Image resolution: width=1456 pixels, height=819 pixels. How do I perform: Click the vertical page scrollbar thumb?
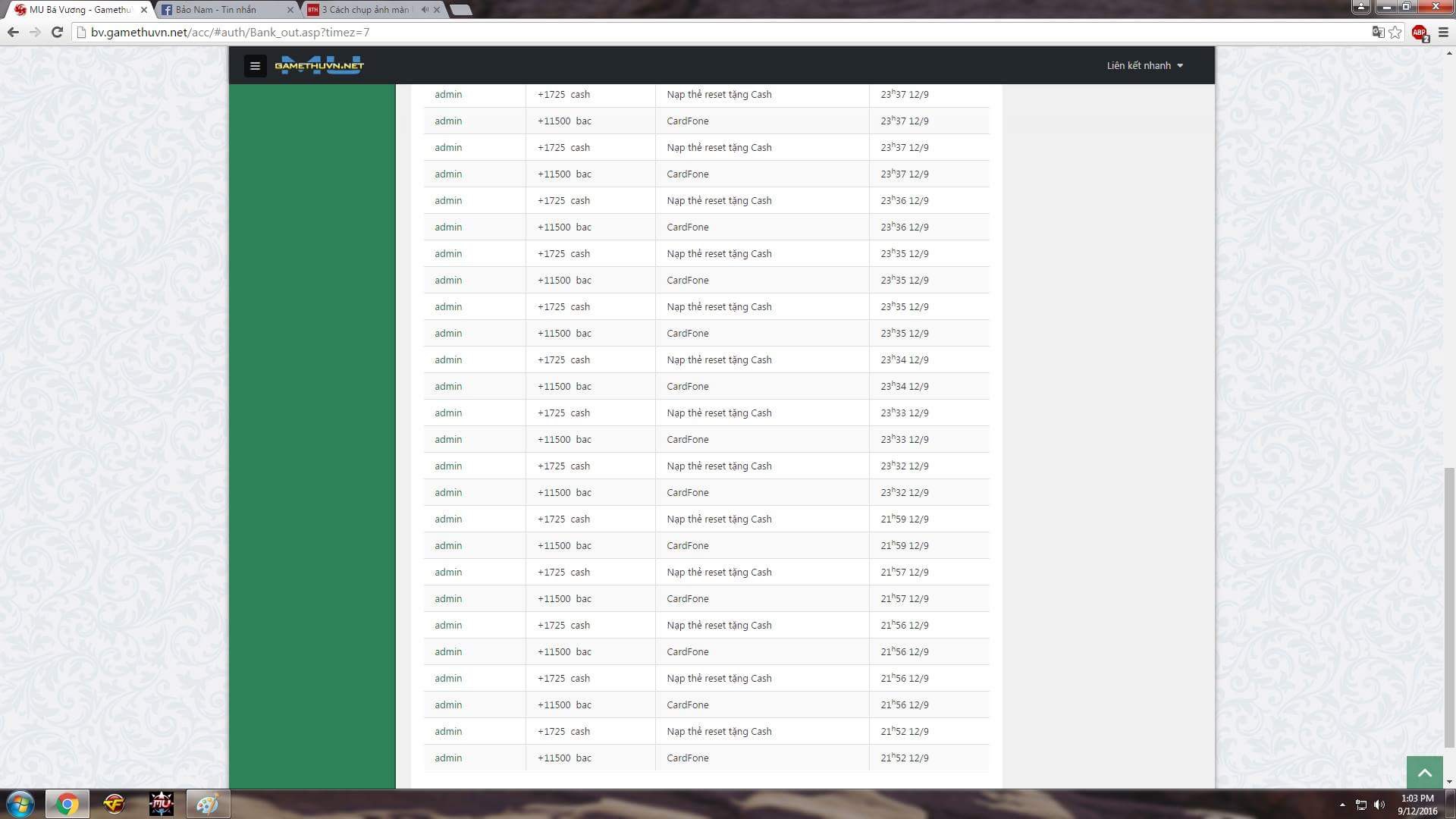1449,607
